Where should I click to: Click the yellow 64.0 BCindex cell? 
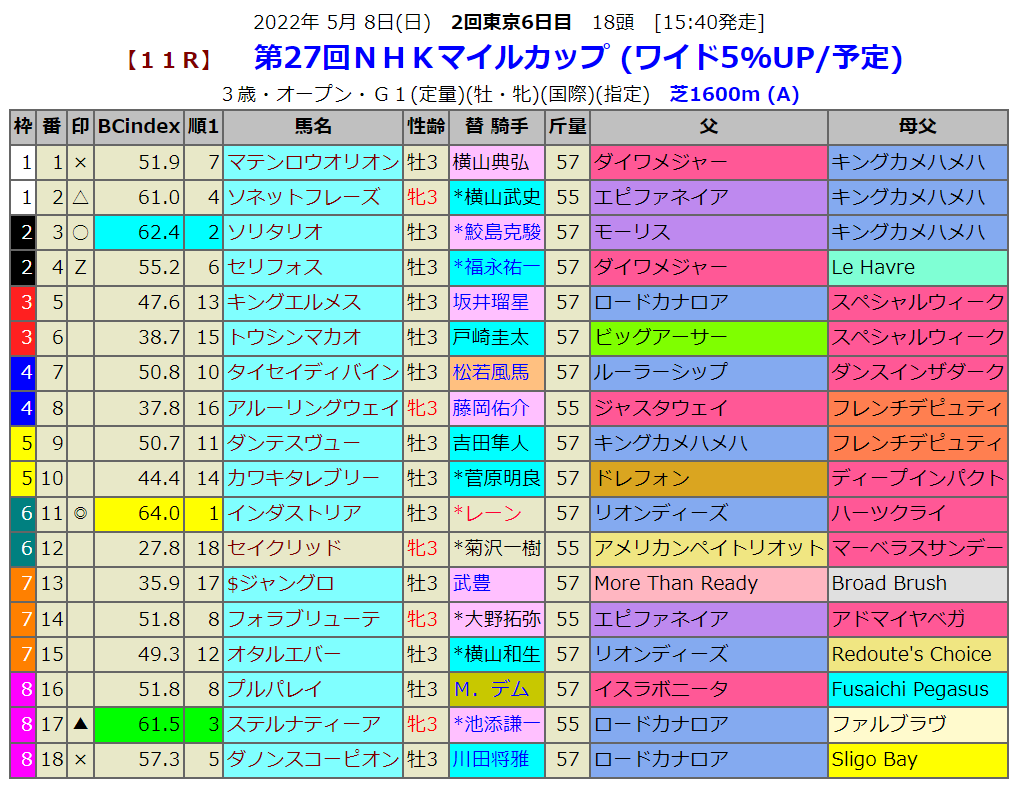coord(140,513)
